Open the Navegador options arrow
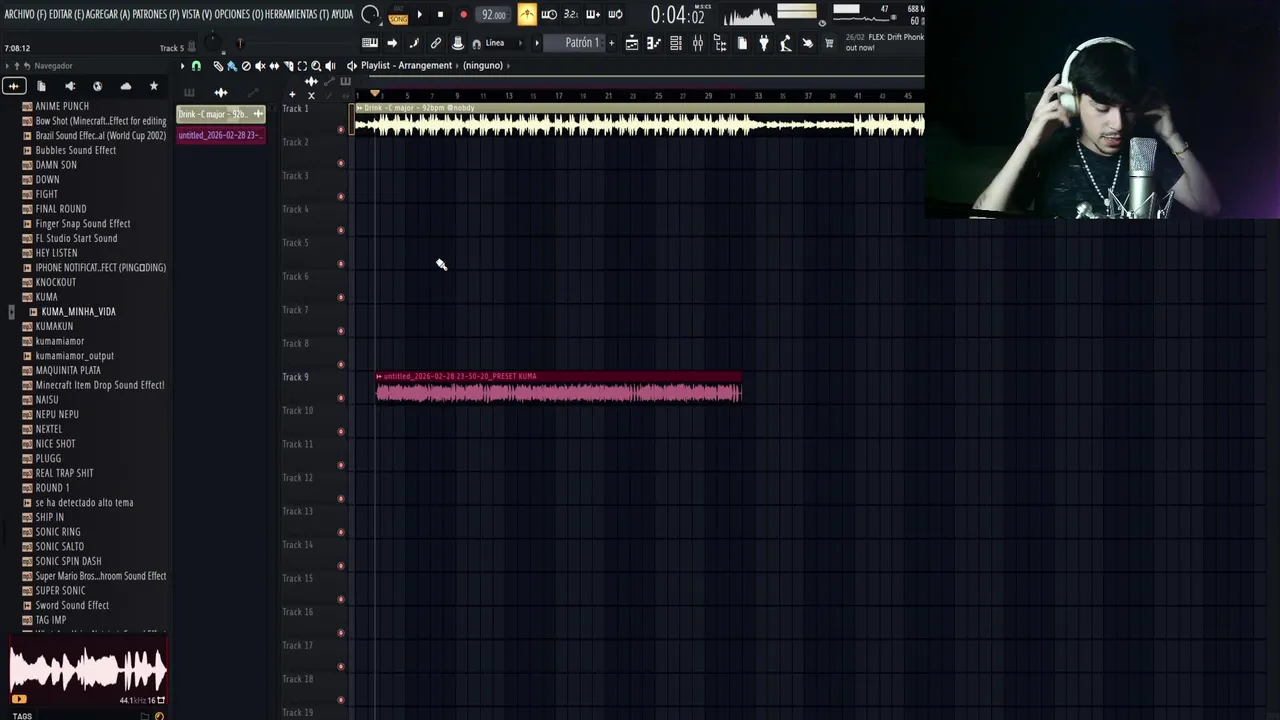Image resolution: width=1280 pixels, height=720 pixels. pos(6,66)
